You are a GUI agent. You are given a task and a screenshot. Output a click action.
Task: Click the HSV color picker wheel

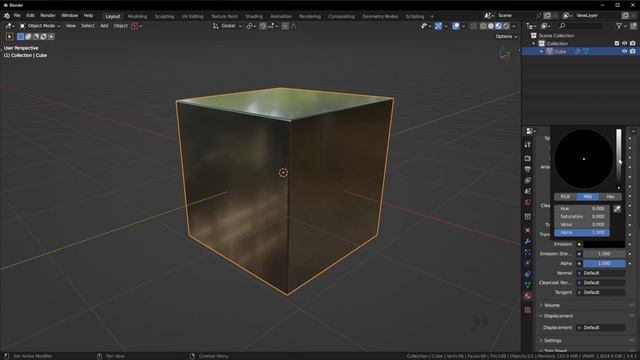584,159
